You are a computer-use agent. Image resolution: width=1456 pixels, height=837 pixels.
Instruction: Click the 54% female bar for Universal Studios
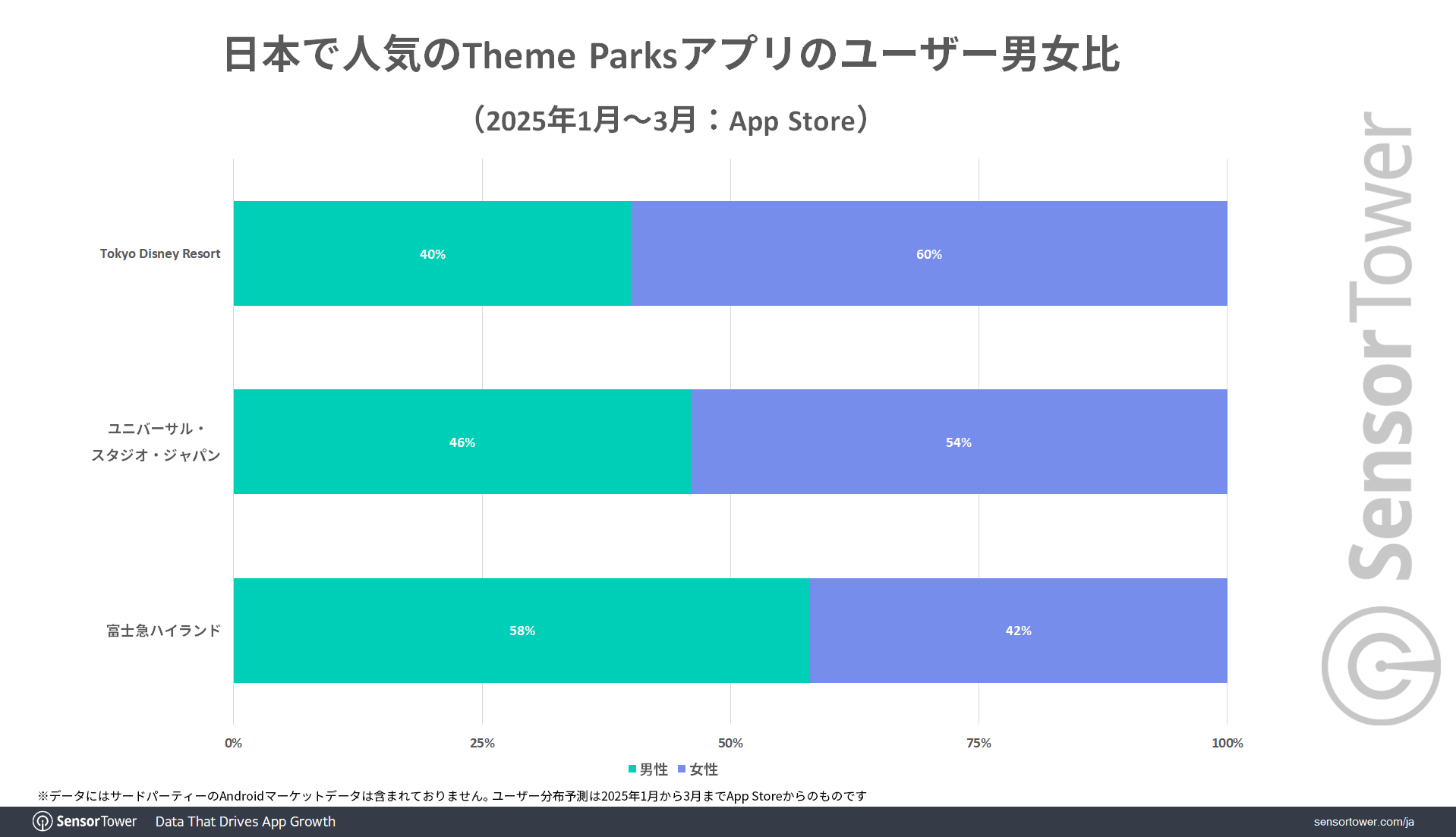coord(958,442)
